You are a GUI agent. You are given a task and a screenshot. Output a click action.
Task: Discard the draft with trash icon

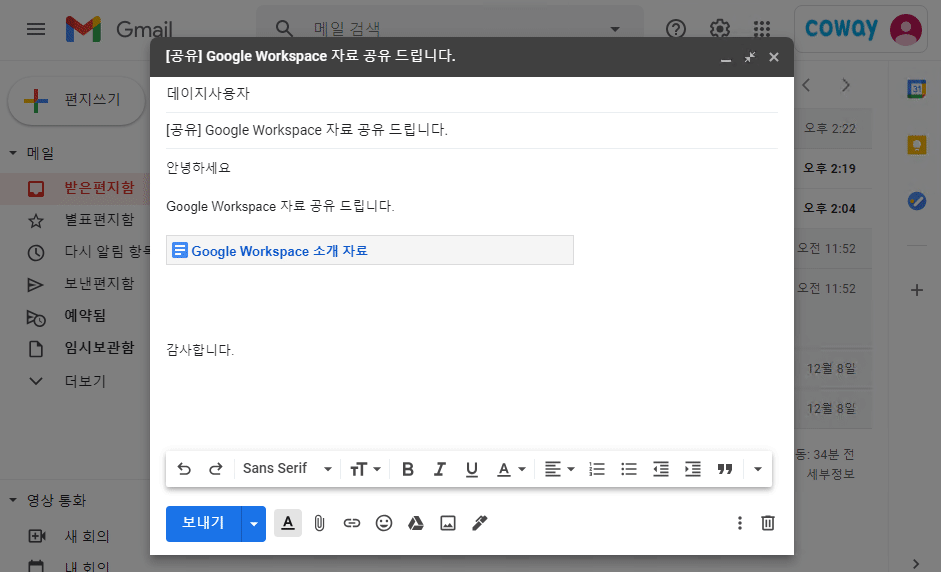pyautogui.click(x=768, y=523)
